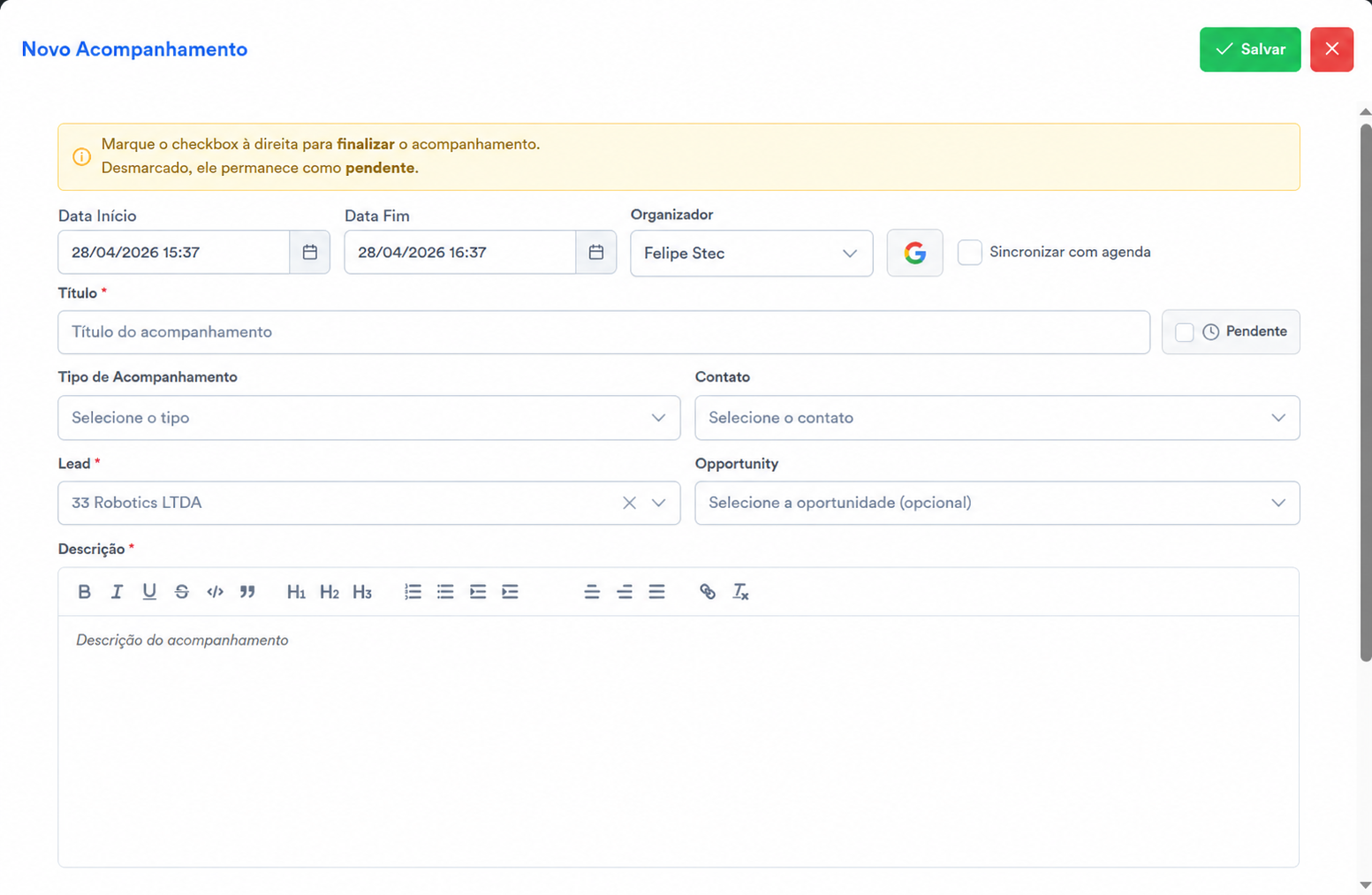This screenshot has height=895, width=1372.
Task: Click the scrollbar up arrow
Action: [1366, 112]
